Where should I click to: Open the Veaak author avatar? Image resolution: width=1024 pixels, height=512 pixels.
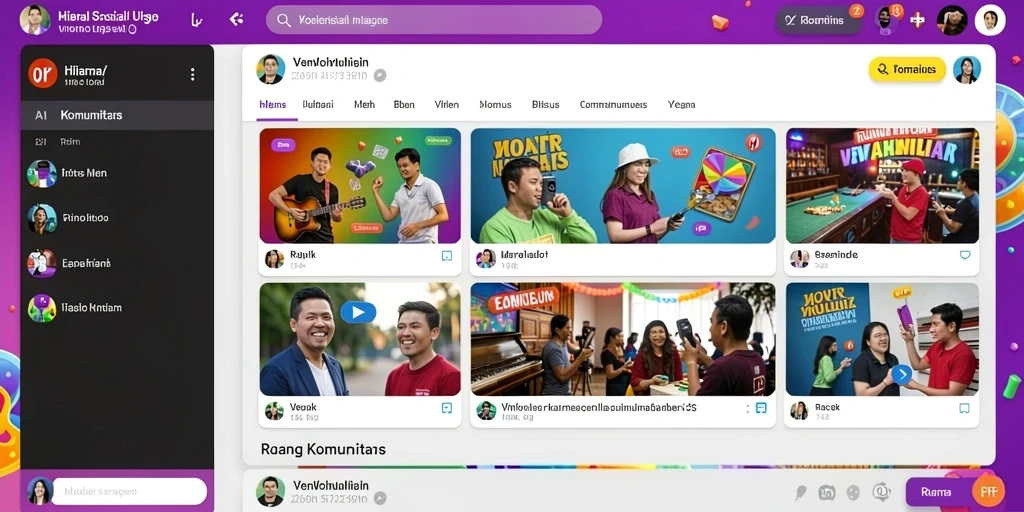click(274, 411)
